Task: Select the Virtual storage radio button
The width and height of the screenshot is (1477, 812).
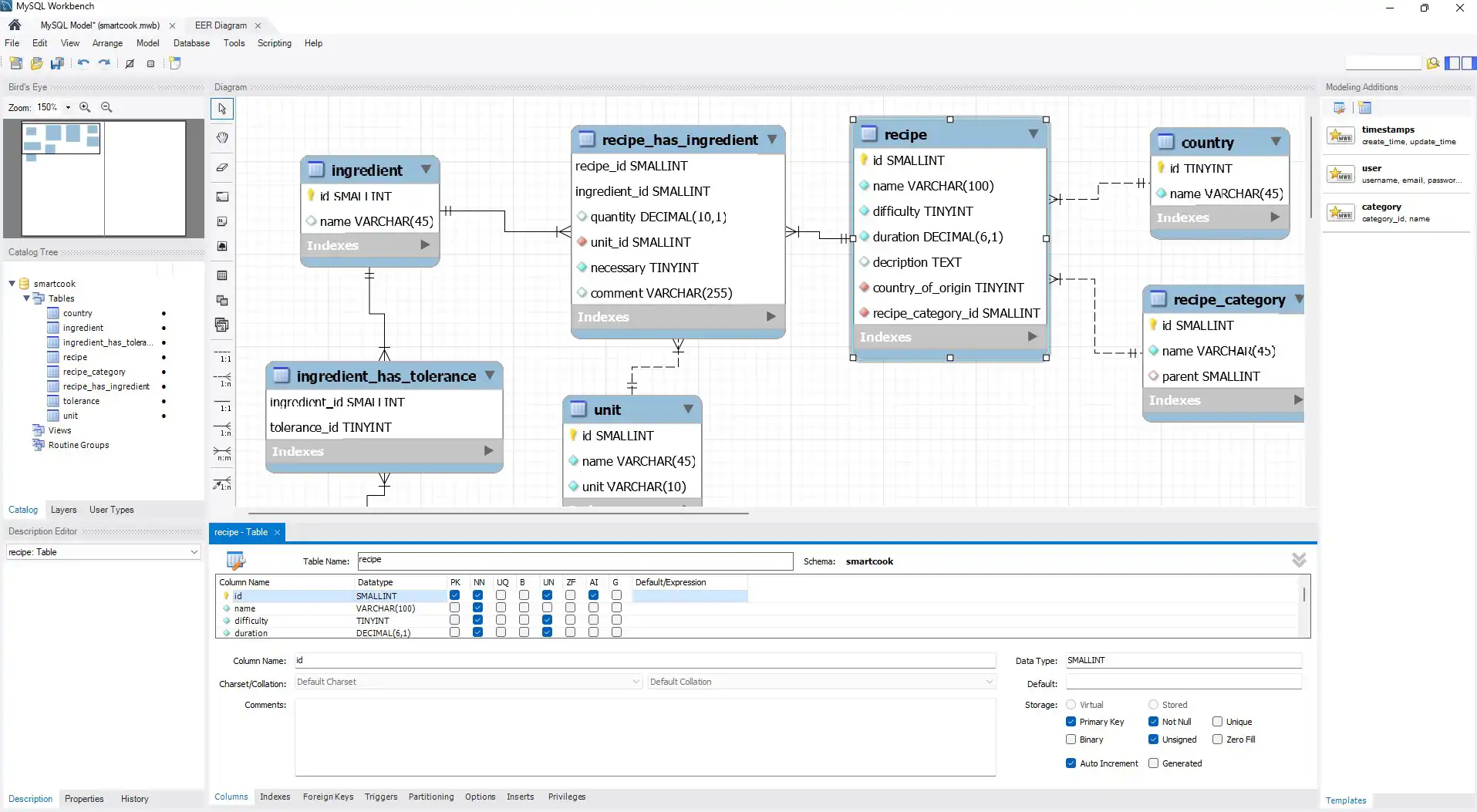Action: pyautogui.click(x=1071, y=705)
